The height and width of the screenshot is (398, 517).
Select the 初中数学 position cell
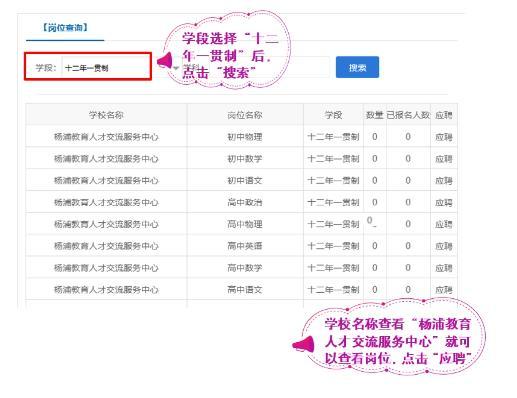point(245,159)
